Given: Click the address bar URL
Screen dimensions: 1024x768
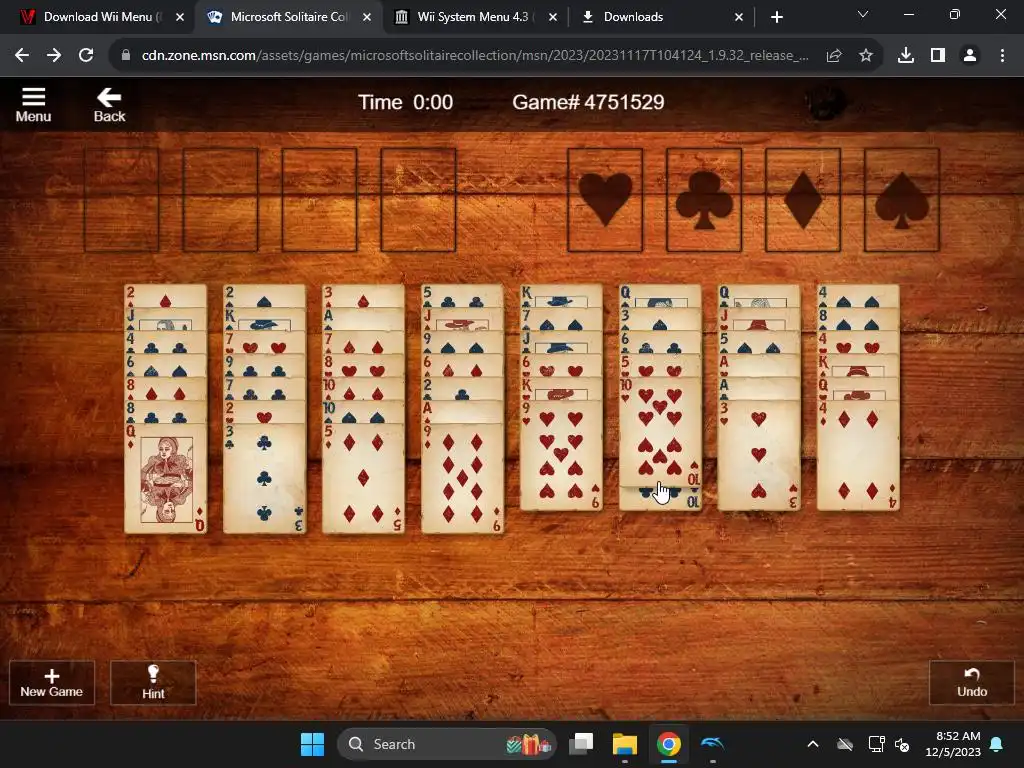Looking at the screenshot, I should click(x=475, y=56).
